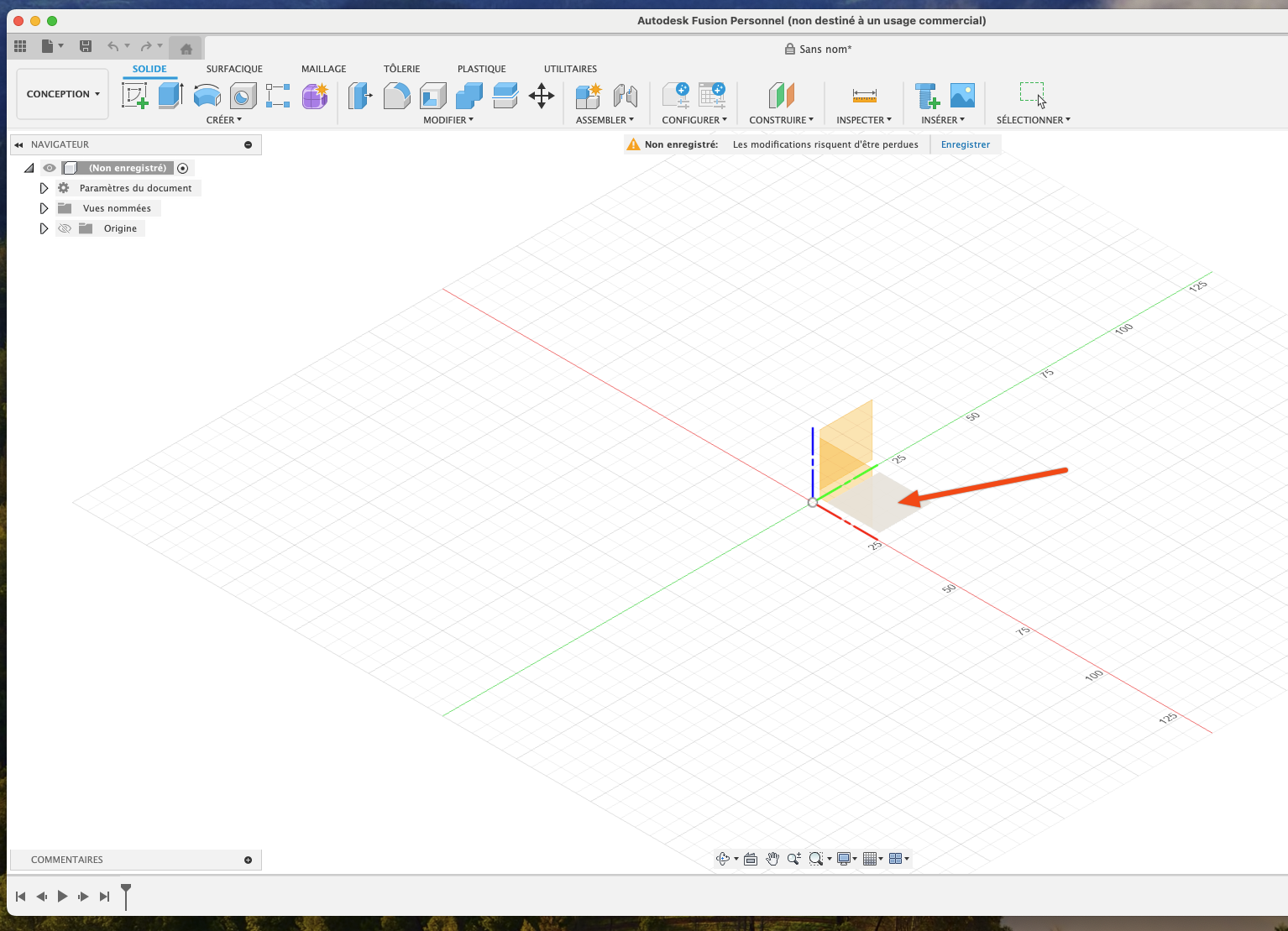Open the MODIFIER dropdown menu
The width and height of the screenshot is (1288, 931).
[x=448, y=120]
